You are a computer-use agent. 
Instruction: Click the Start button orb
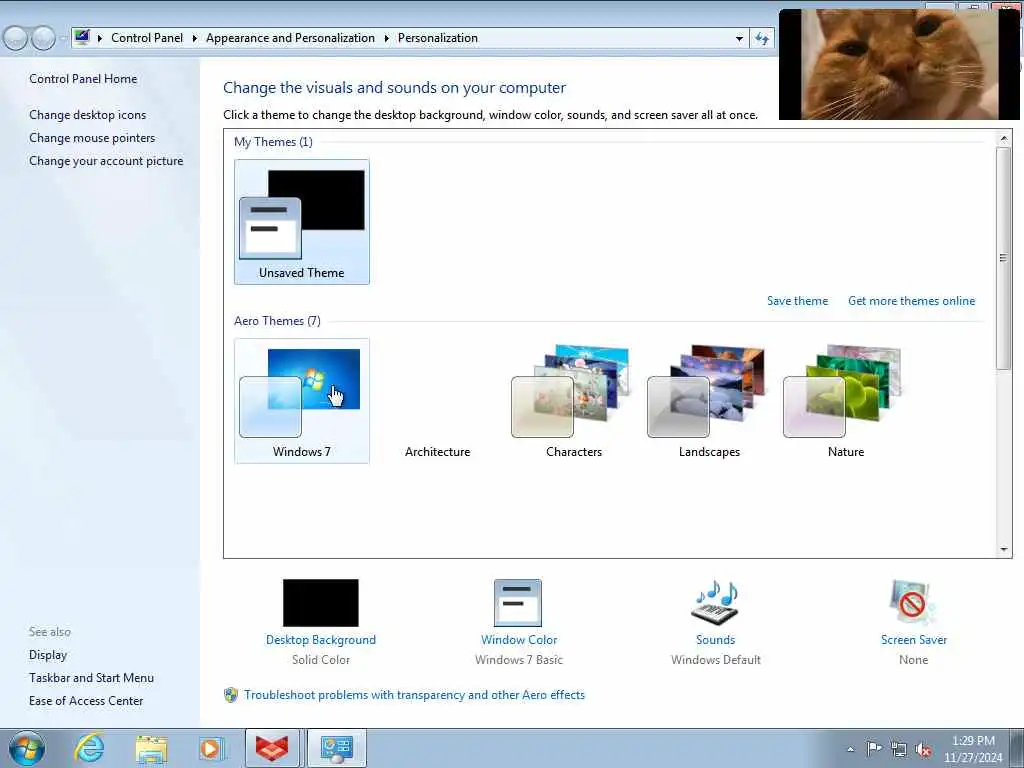(27, 748)
